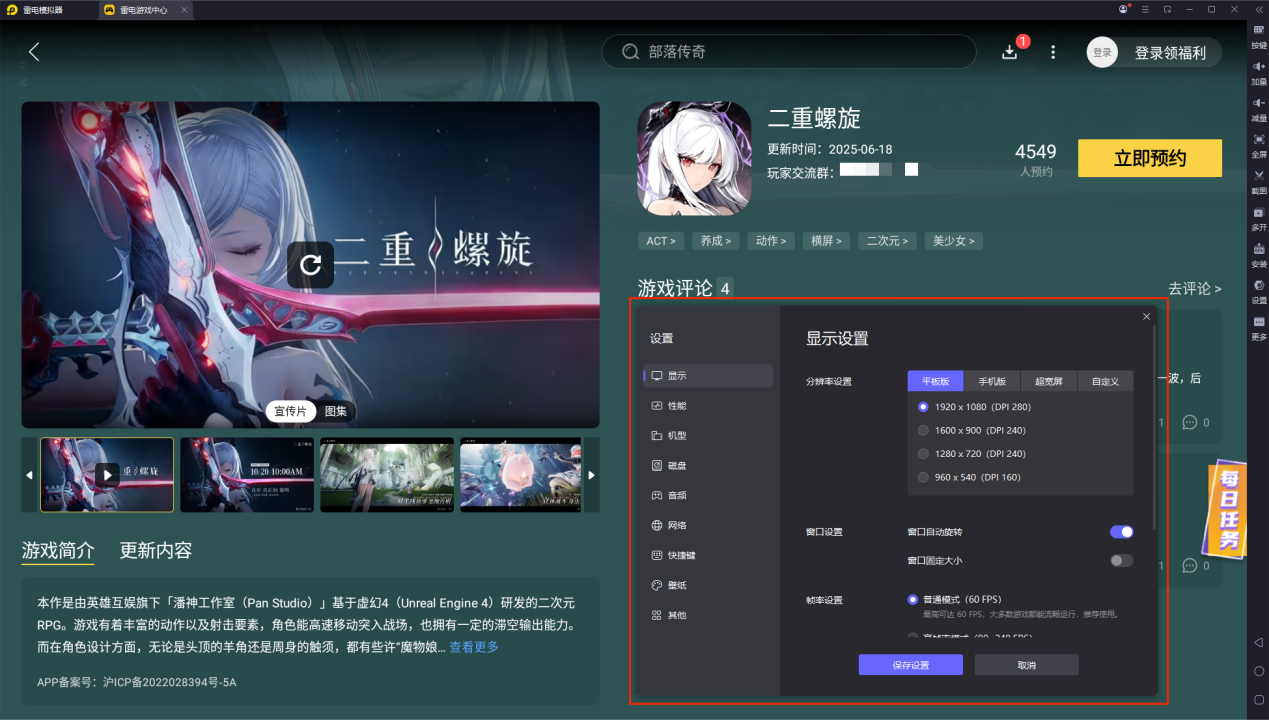Open 网络 settings in the sidebar
Image resolution: width=1269 pixels, height=720 pixels.
click(x=708, y=525)
